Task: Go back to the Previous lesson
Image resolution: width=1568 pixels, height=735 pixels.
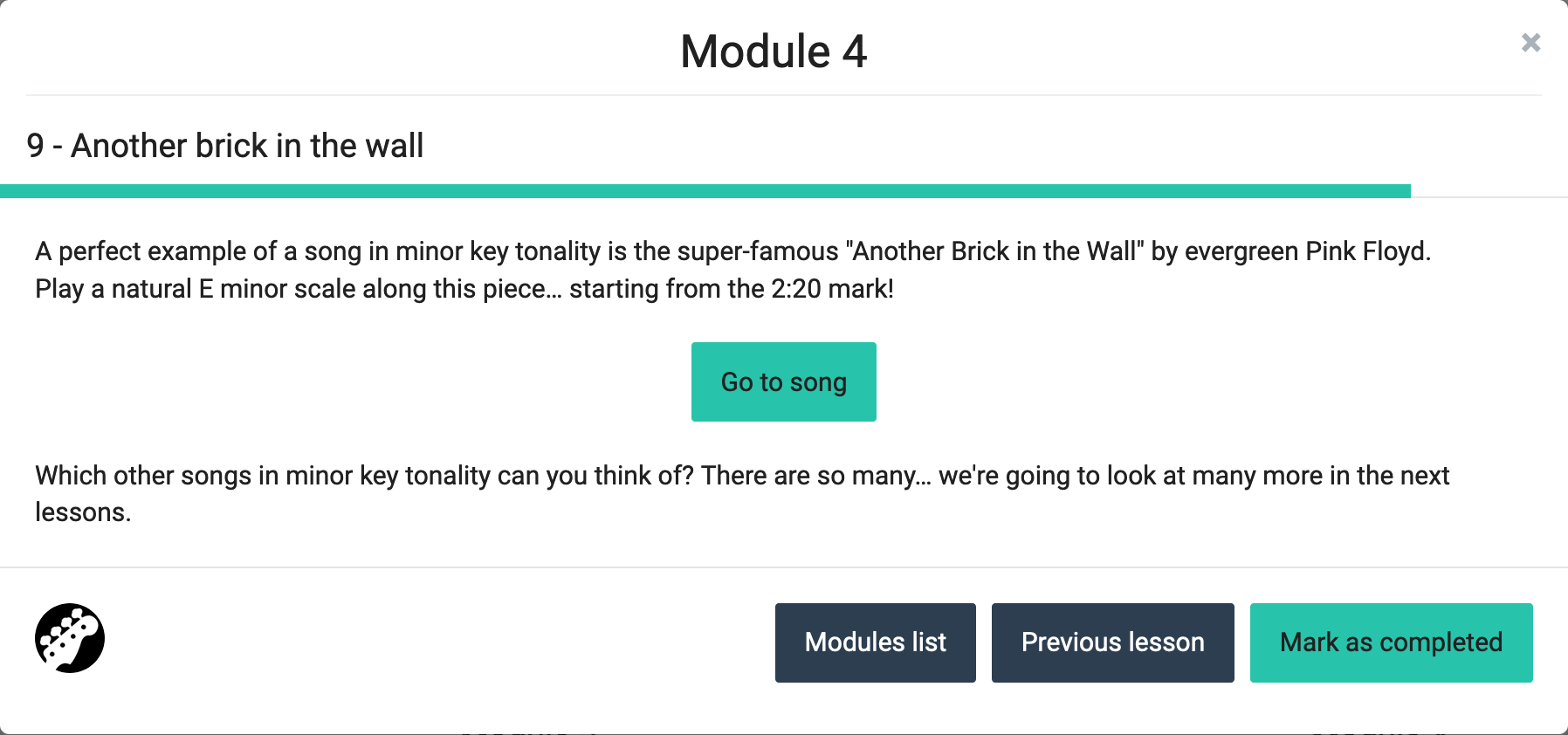Action: point(1112,642)
